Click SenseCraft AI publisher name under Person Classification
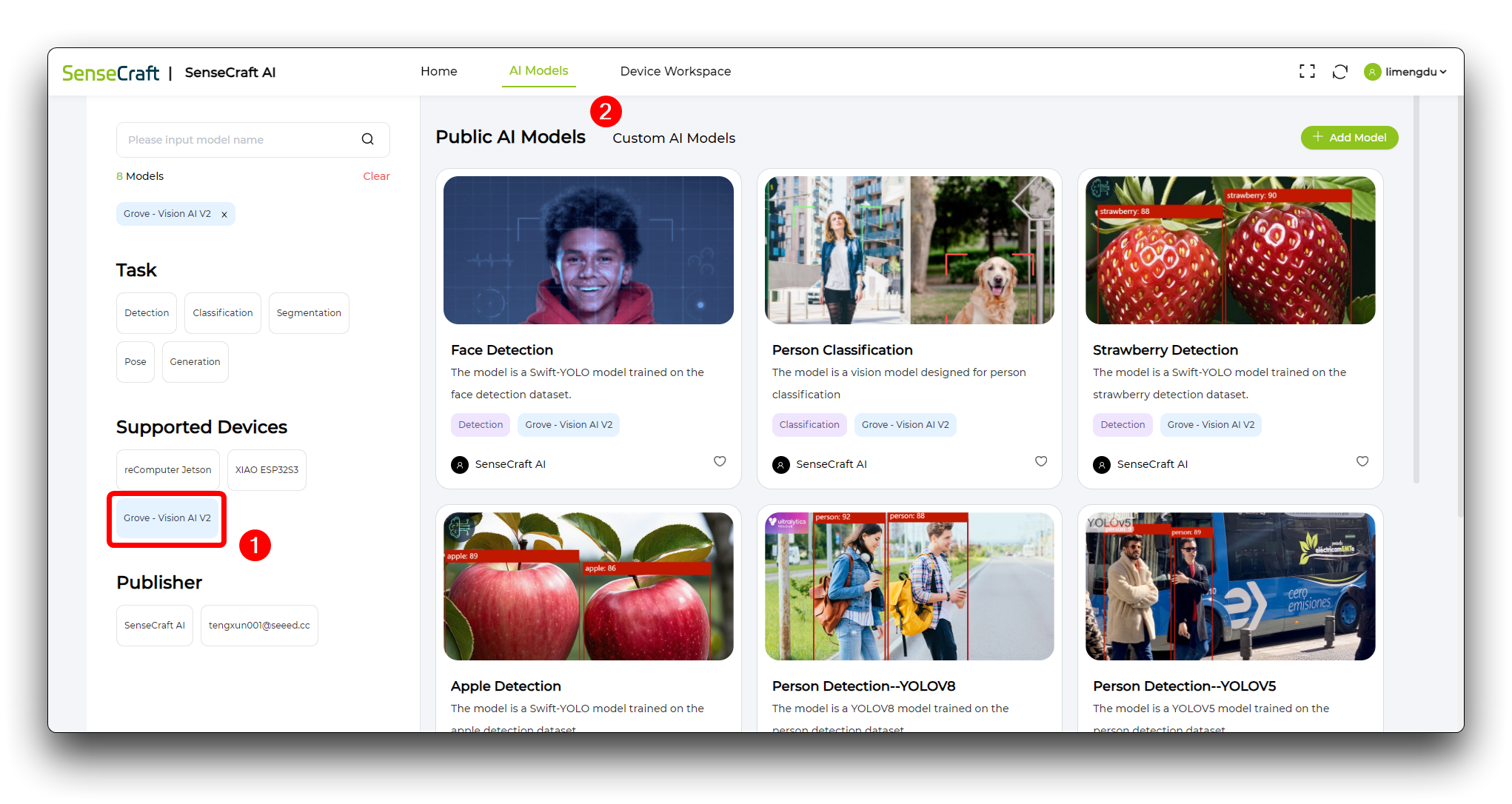 pos(832,464)
